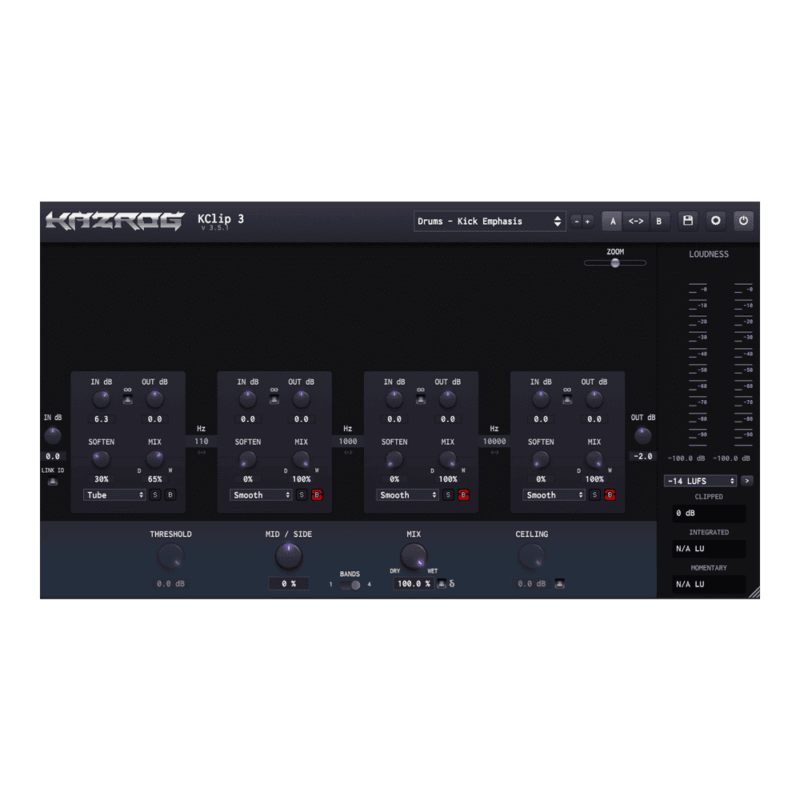Open the -14 LUFS target dropdown
The width and height of the screenshot is (800, 800).
point(700,481)
